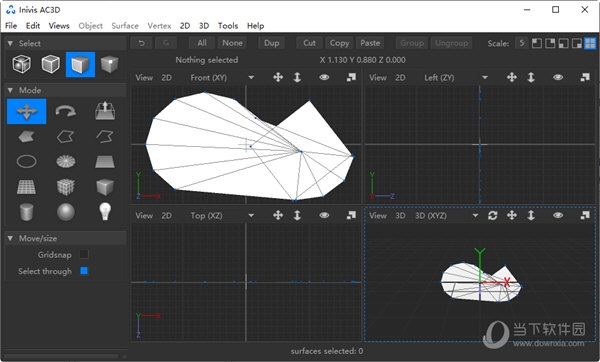
Task: Open the 2D menu
Action: pos(185,26)
